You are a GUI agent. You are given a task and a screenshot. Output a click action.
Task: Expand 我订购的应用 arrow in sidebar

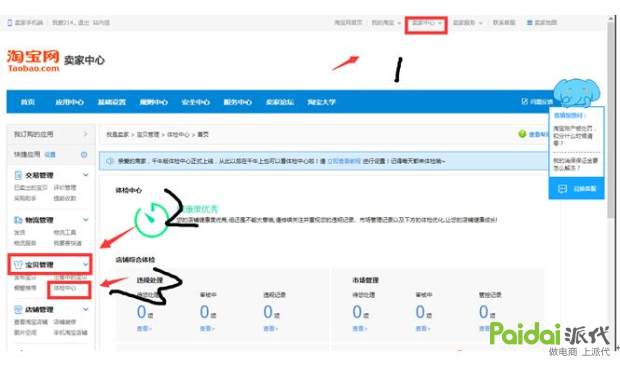85,134
